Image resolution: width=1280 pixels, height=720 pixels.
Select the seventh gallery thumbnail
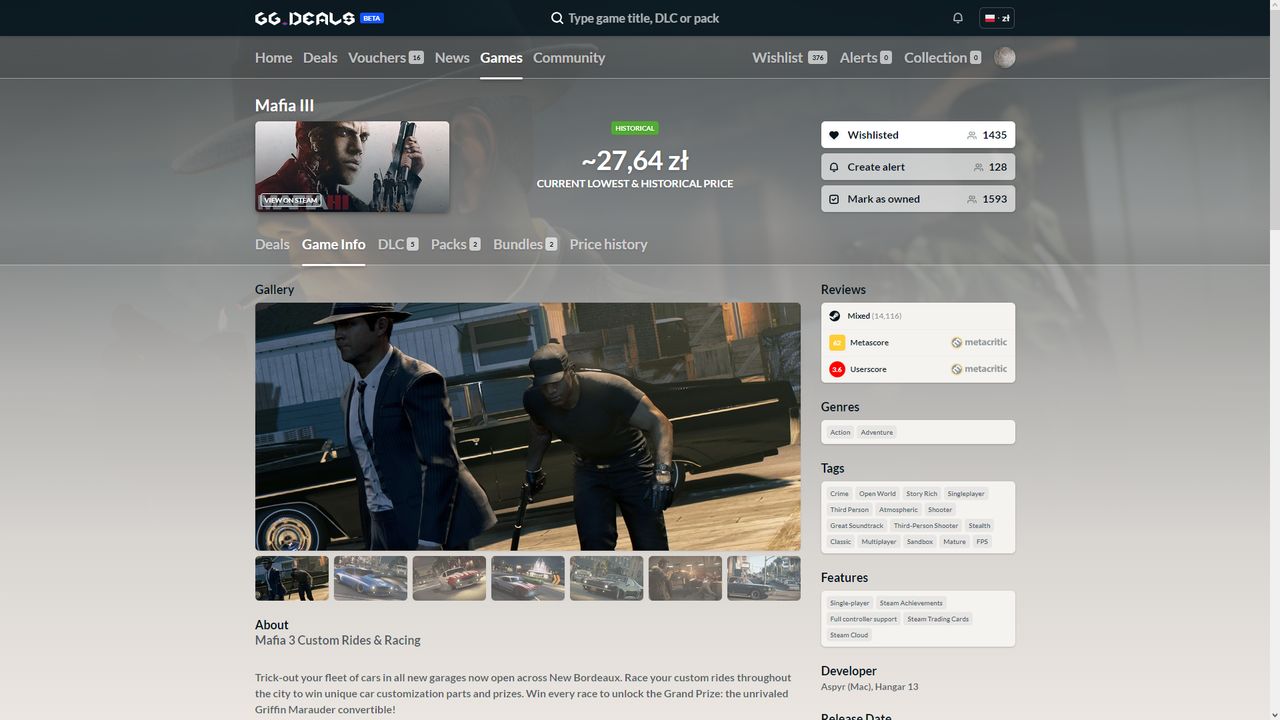[764, 578]
